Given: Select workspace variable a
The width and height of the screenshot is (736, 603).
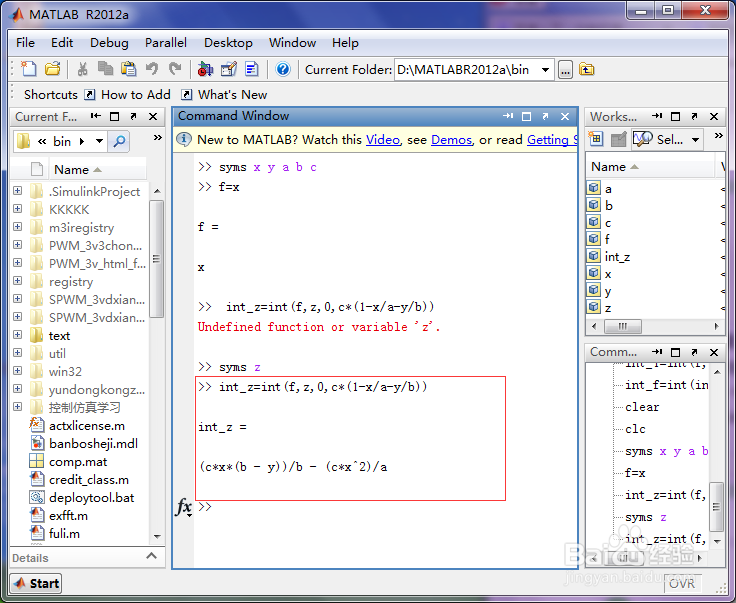Looking at the screenshot, I should [608, 189].
